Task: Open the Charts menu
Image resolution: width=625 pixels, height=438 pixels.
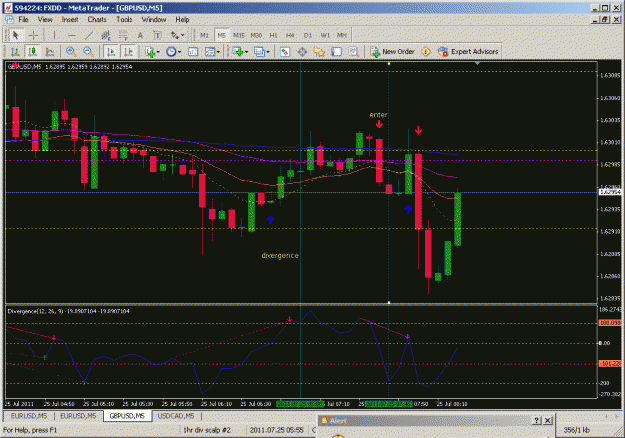Action: [x=97, y=20]
